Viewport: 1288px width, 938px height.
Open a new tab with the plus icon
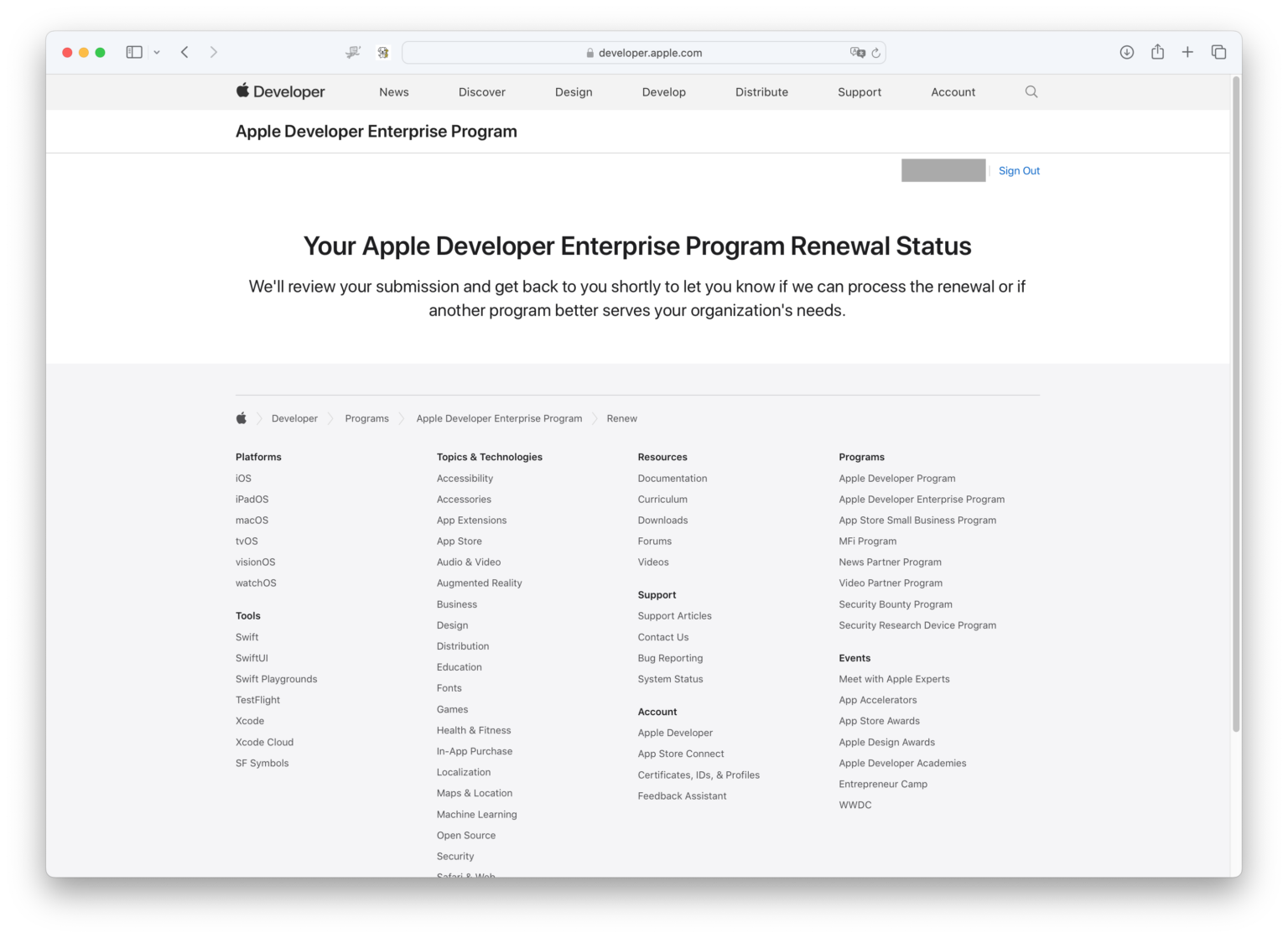click(1187, 51)
